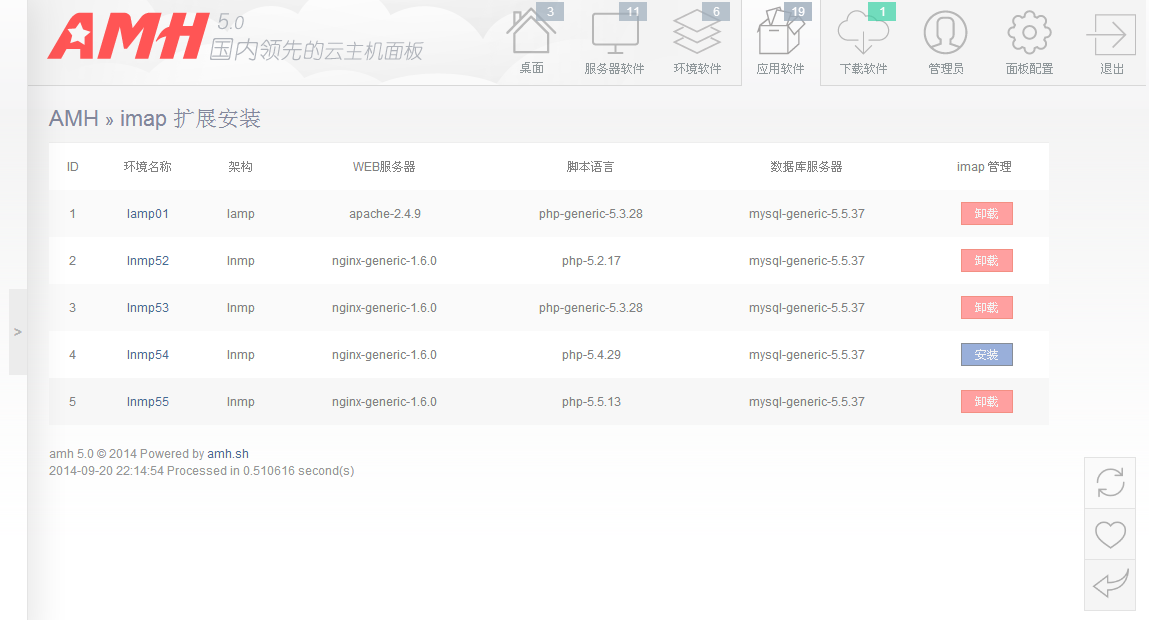Click the AMH breadcrumb link
Screen dimensions: 1149x620
[73, 119]
